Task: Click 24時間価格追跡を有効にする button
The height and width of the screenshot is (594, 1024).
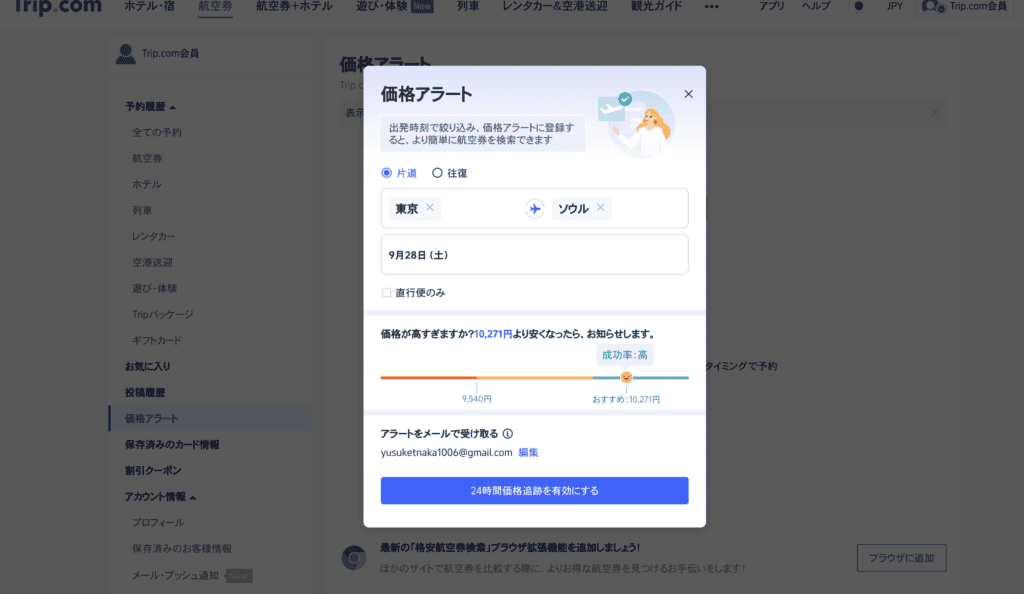Action: click(534, 490)
